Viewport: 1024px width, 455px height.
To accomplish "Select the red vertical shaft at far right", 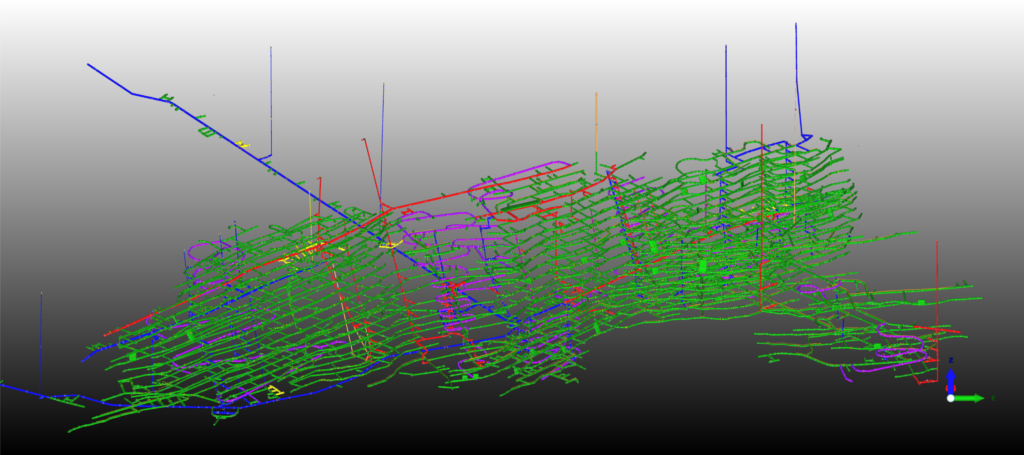I will [x=937, y=280].
